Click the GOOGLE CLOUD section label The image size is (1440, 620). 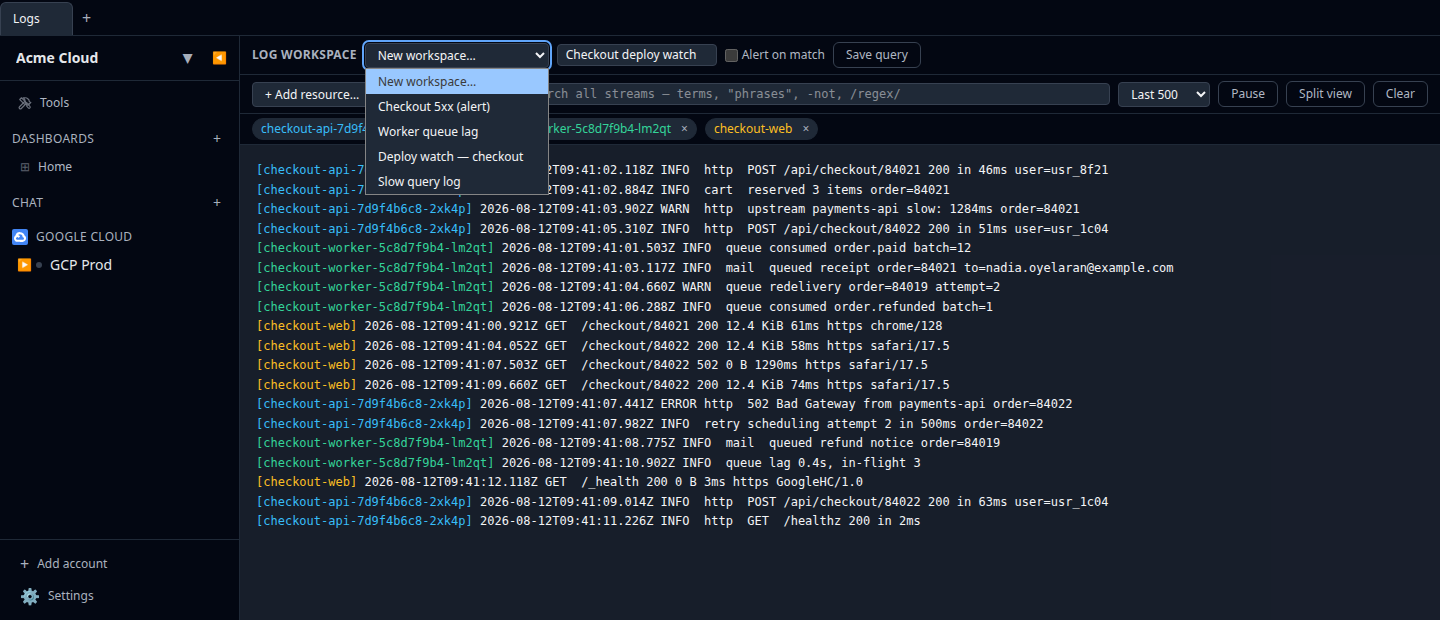pyautogui.click(x=84, y=237)
